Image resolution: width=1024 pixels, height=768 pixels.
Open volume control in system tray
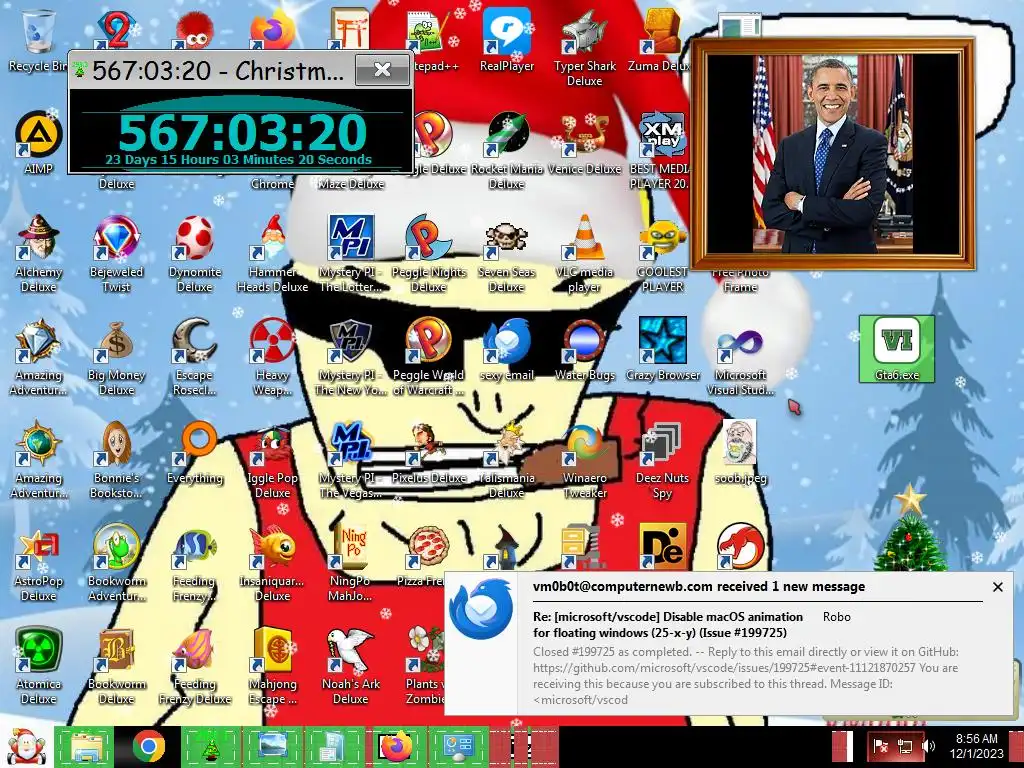[929, 746]
